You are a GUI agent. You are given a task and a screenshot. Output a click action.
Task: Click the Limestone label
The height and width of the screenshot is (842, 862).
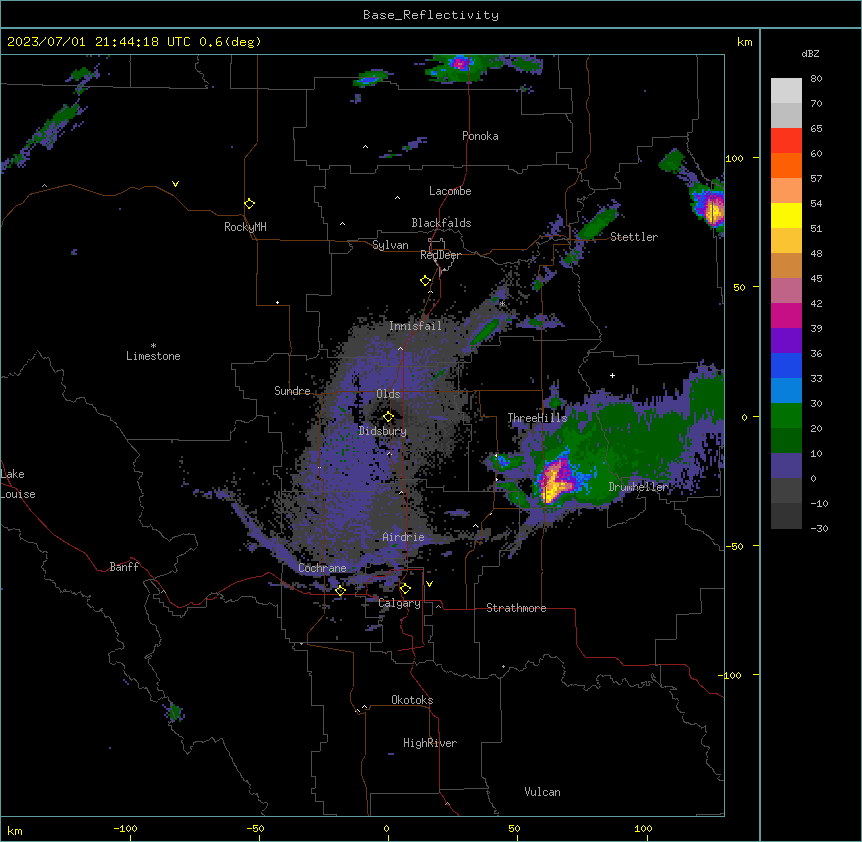(x=153, y=356)
